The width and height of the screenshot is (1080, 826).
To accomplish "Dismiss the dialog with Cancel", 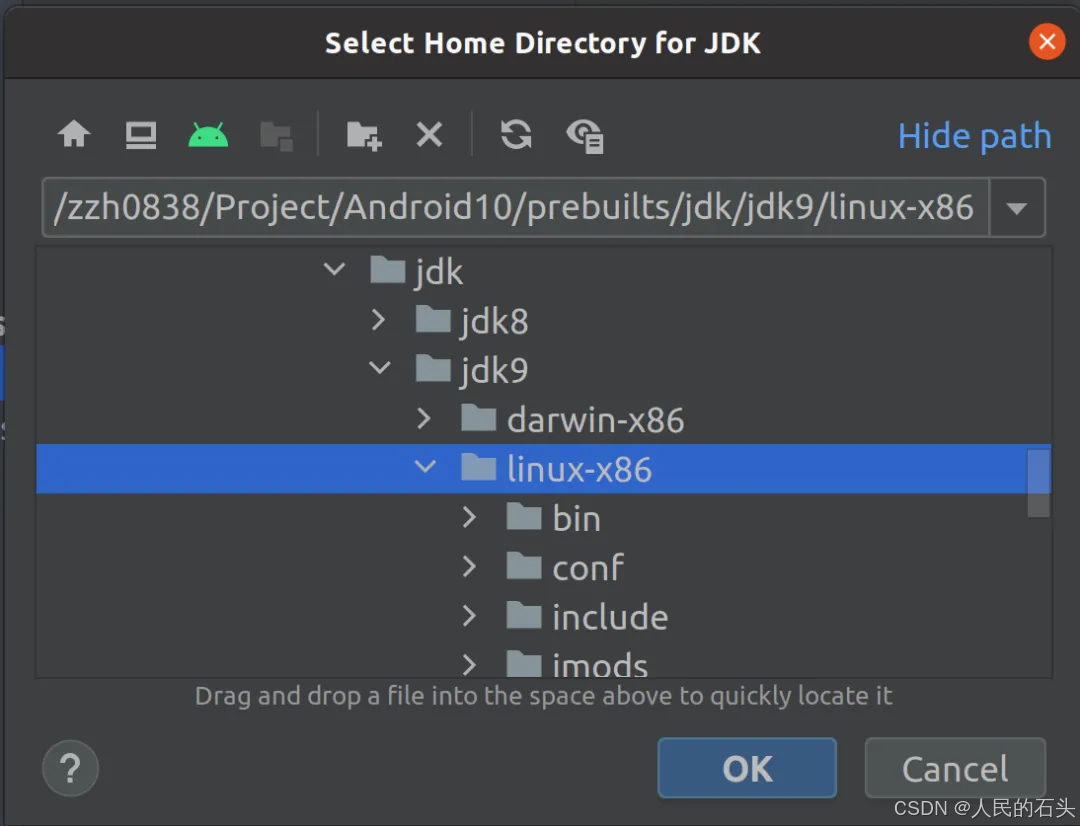I will tap(954, 768).
